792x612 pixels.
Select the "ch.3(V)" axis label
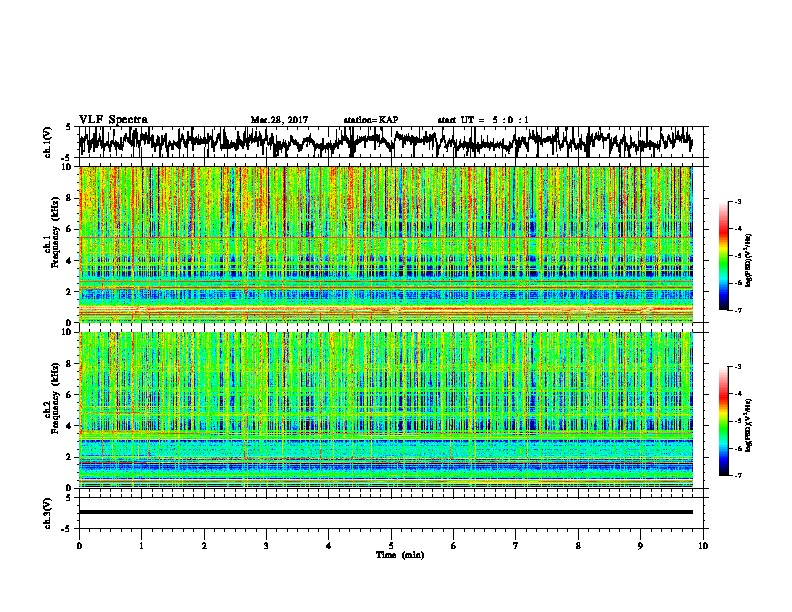click(x=48, y=514)
